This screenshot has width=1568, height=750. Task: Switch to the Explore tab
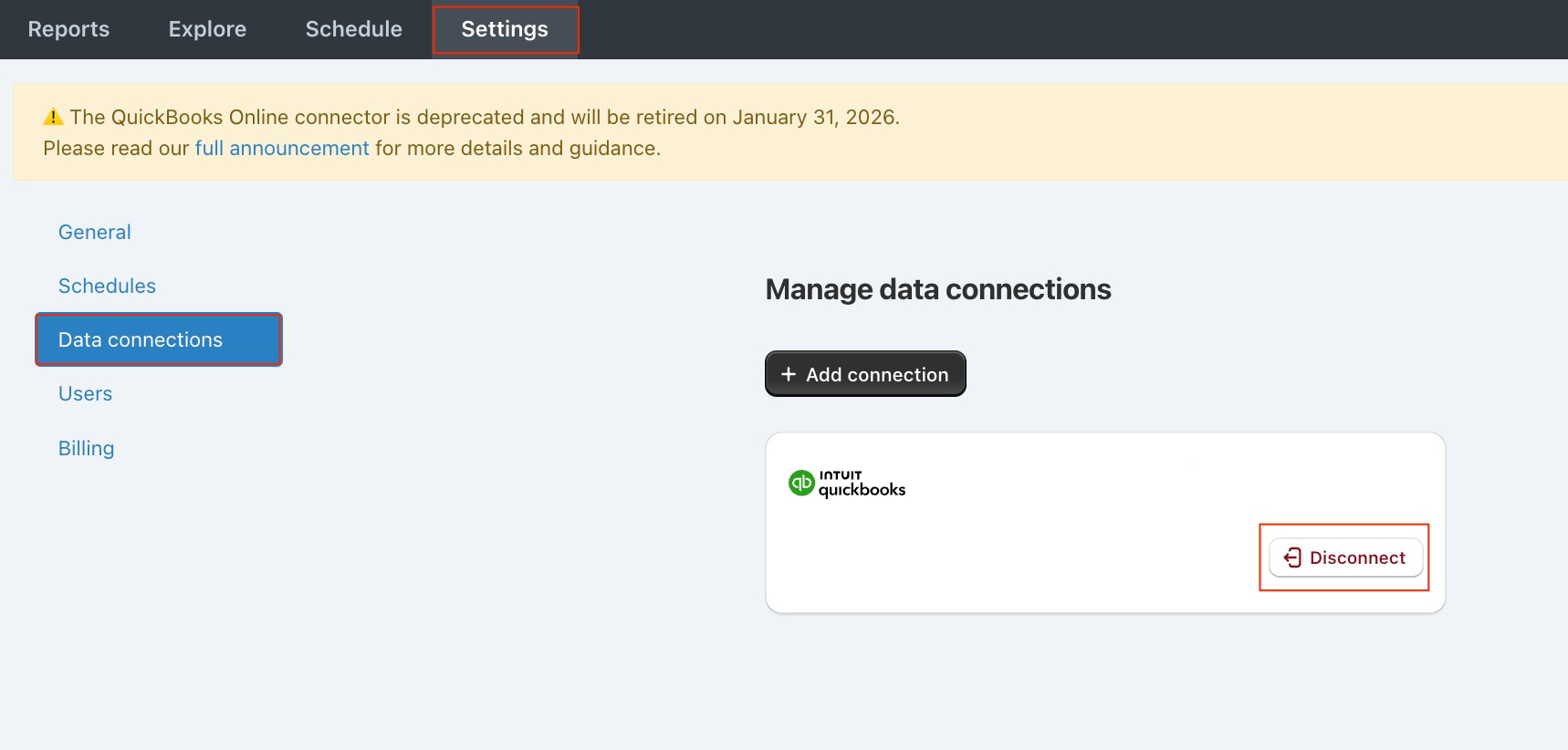(207, 29)
